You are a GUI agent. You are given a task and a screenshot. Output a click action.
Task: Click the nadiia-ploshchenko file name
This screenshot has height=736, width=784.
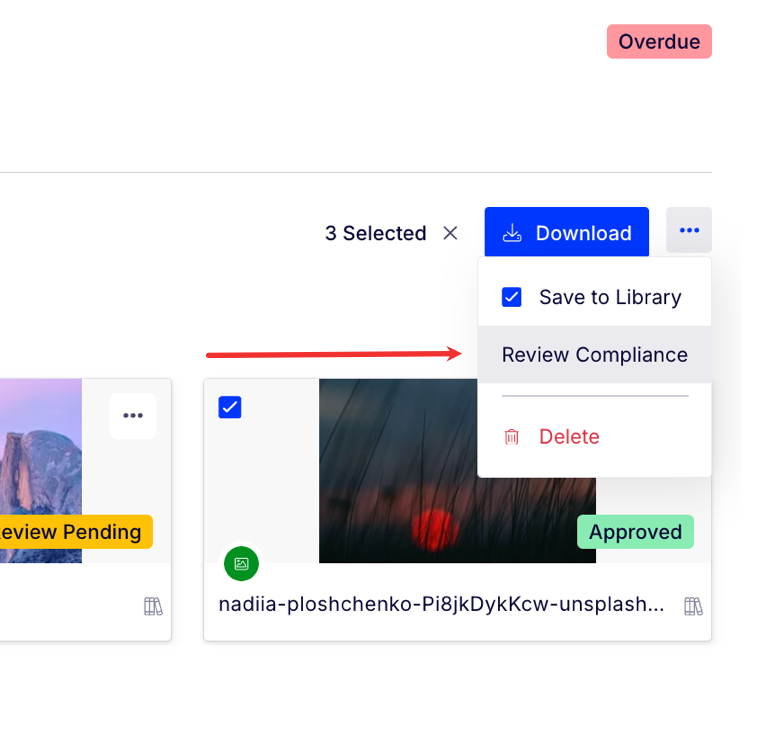coord(442,604)
